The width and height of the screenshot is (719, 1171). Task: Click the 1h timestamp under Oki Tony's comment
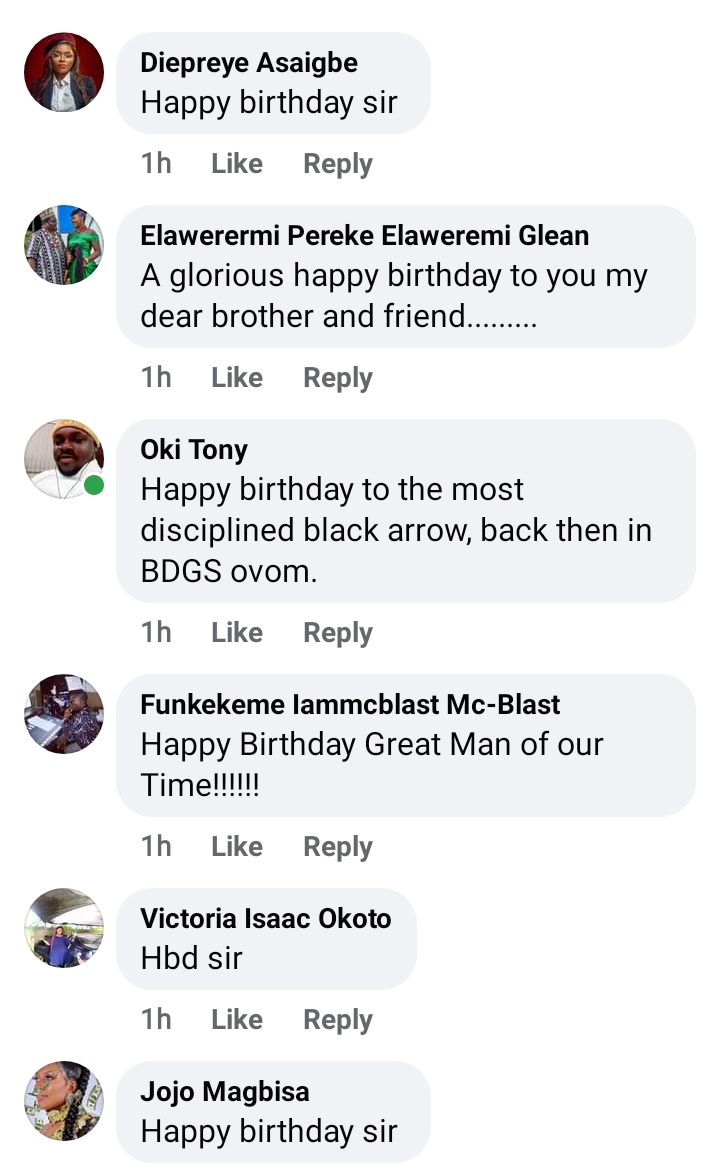[156, 632]
